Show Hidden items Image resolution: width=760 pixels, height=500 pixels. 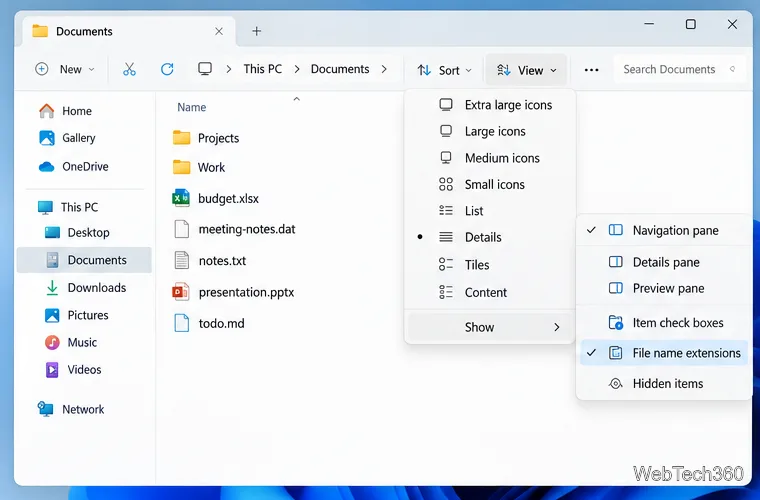click(x=664, y=384)
